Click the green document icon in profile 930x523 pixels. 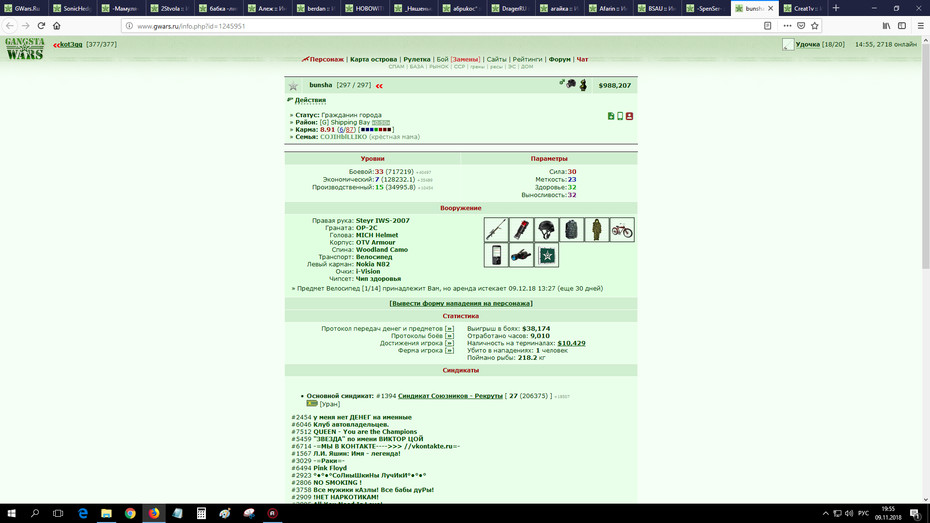[x=611, y=116]
